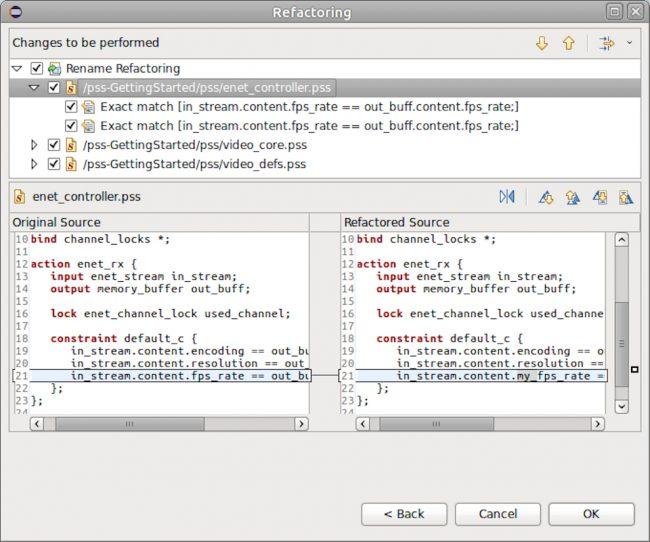Click the filter changes icon

coord(606,43)
